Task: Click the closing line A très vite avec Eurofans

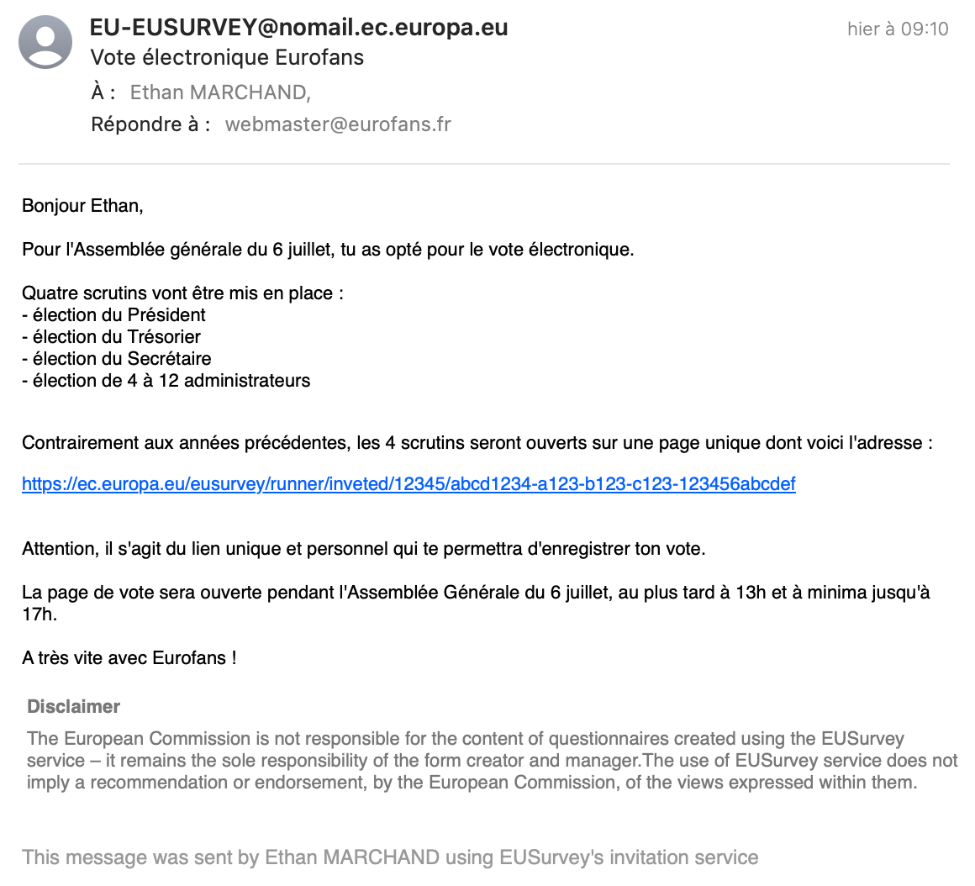Action: tap(129, 658)
